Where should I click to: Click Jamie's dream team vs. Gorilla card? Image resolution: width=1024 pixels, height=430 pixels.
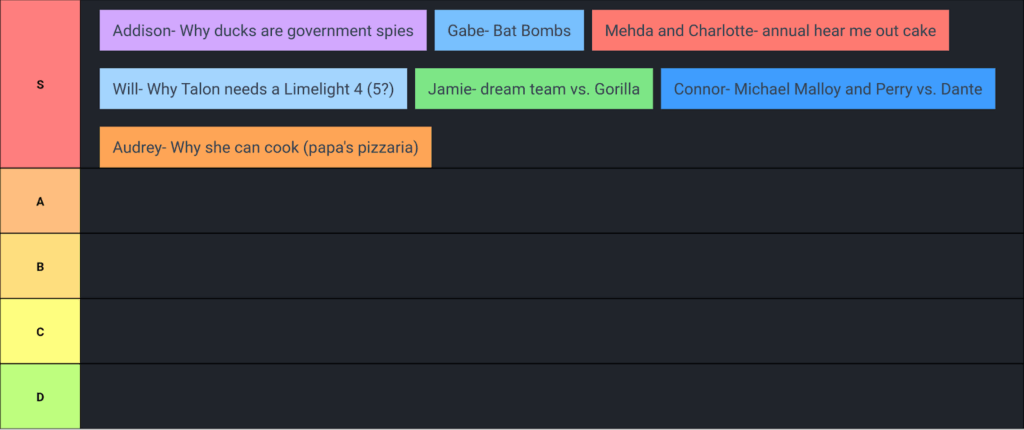(x=534, y=88)
